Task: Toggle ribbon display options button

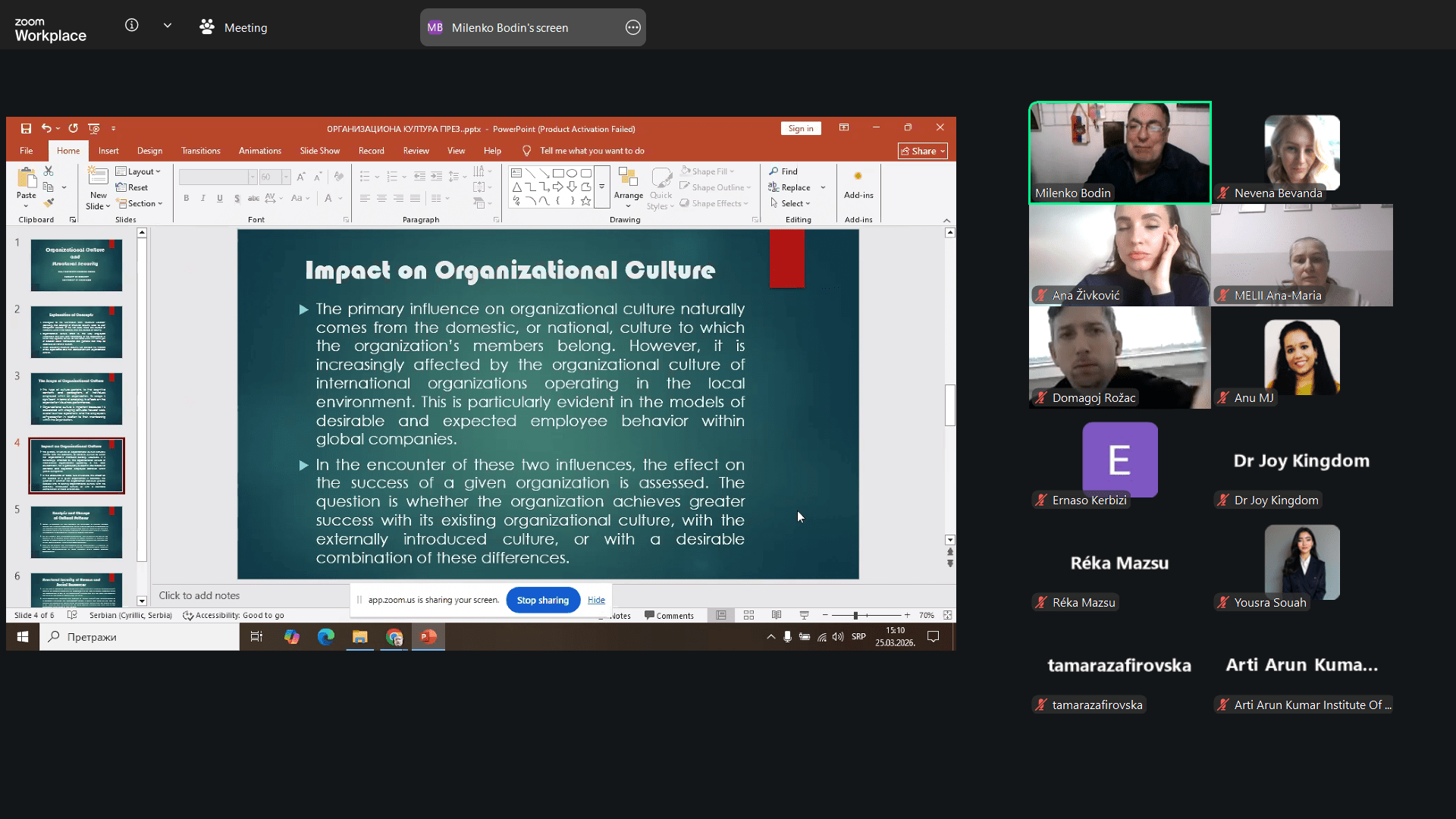Action: tap(844, 128)
